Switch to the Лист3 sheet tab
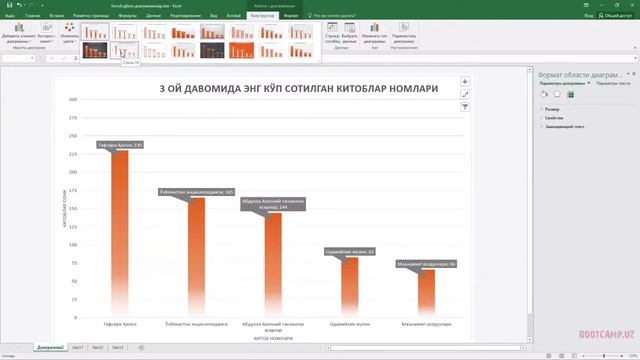 [x=118, y=348]
